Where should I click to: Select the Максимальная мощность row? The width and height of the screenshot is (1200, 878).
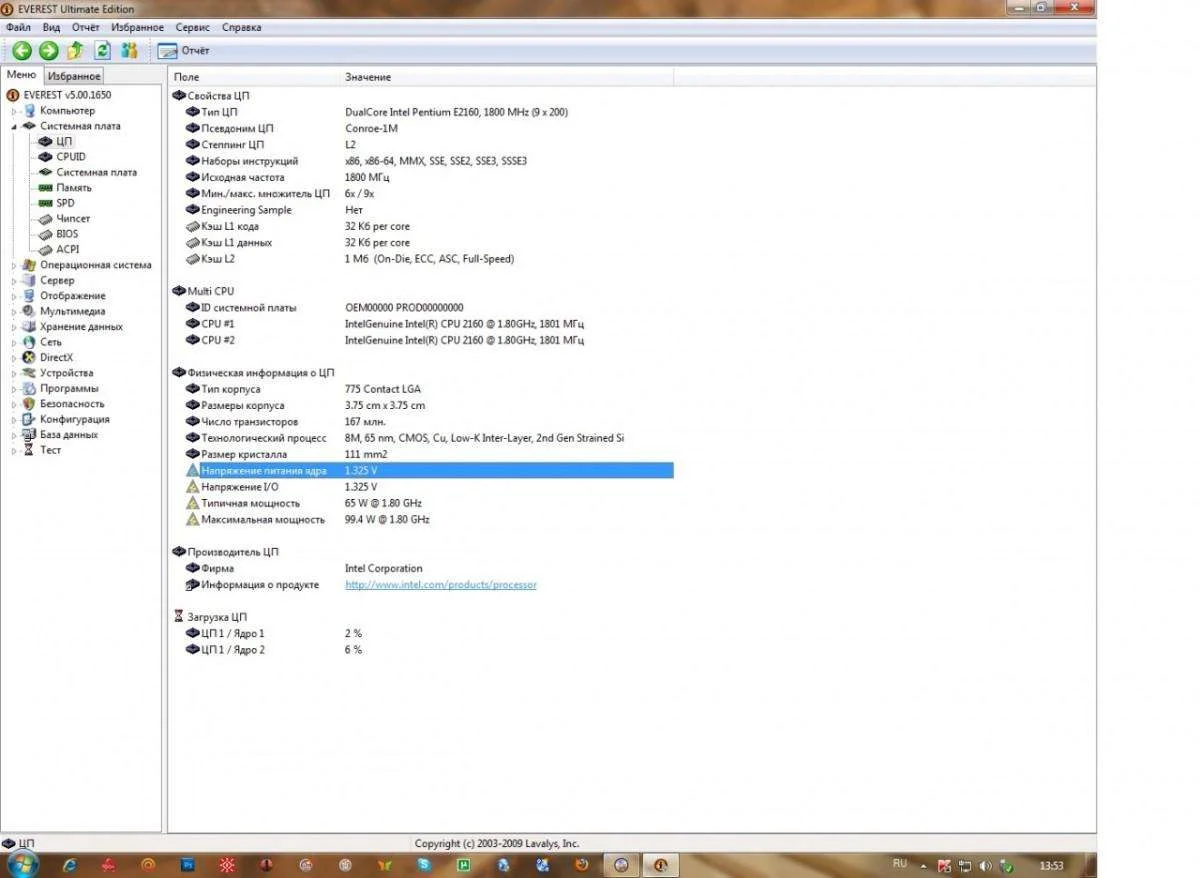pyautogui.click(x=428, y=520)
